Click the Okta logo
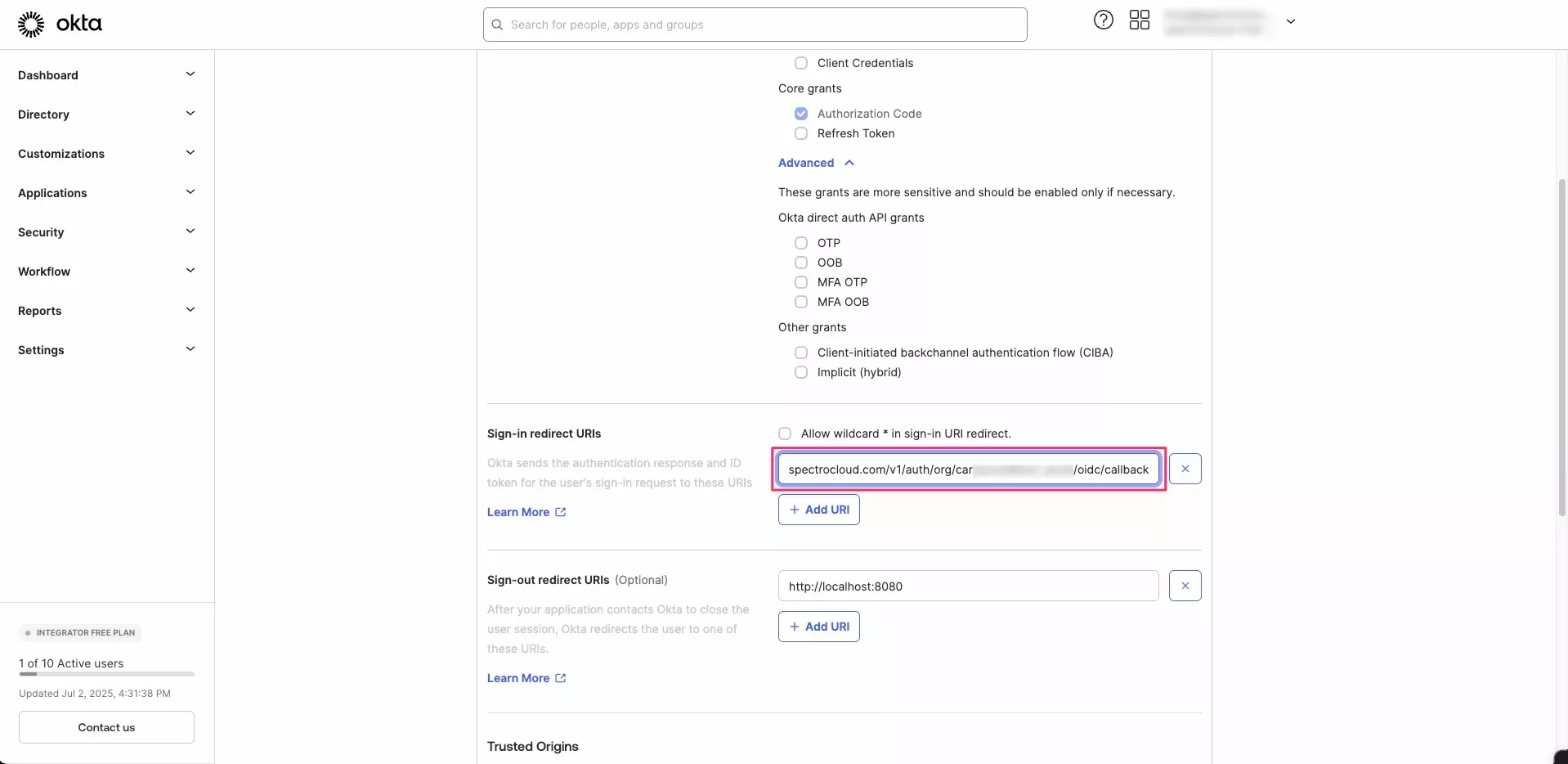Screen dimensions: 1568x764 60,24
